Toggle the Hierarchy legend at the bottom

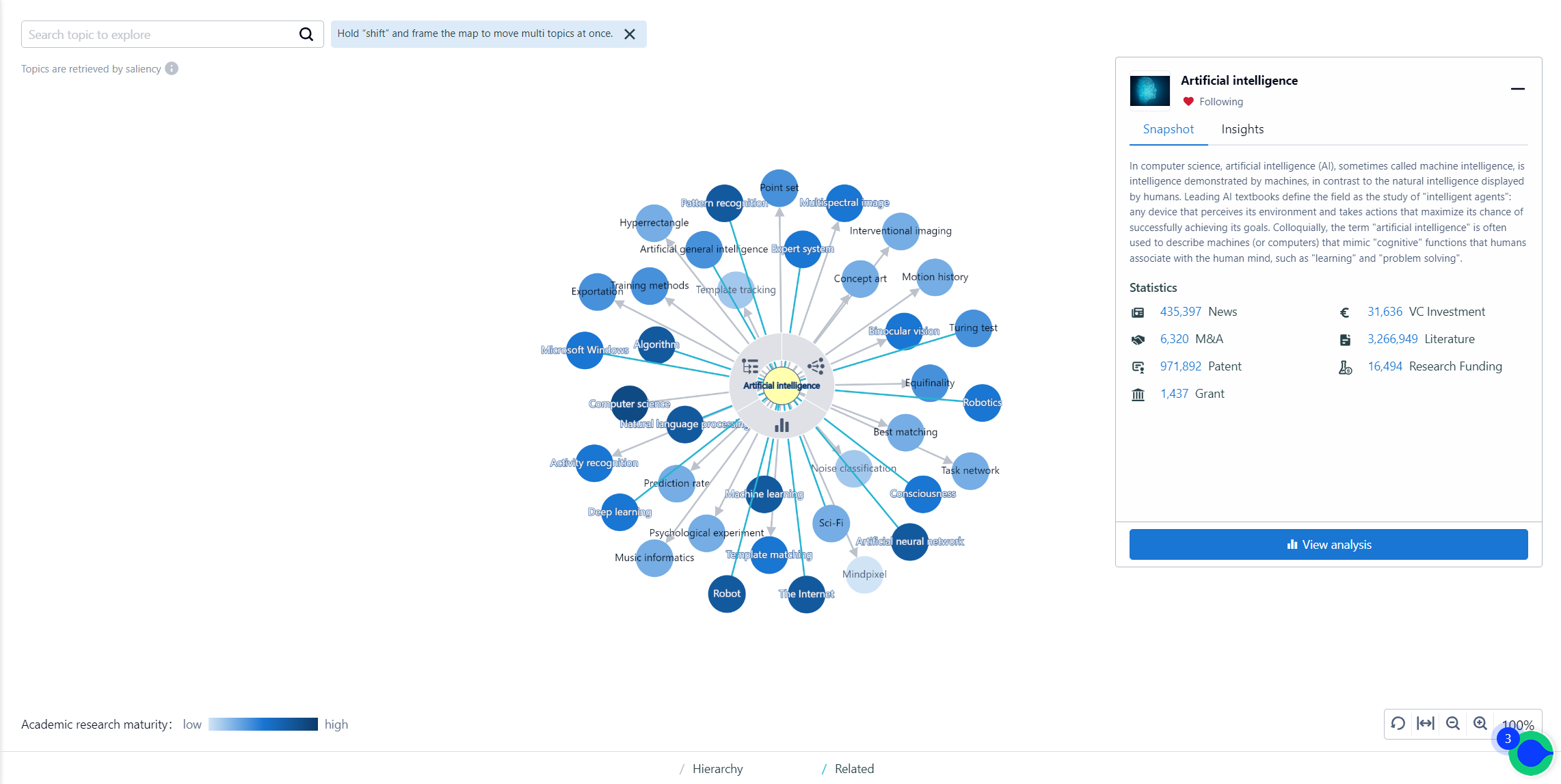pyautogui.click(x=717, y=768)
